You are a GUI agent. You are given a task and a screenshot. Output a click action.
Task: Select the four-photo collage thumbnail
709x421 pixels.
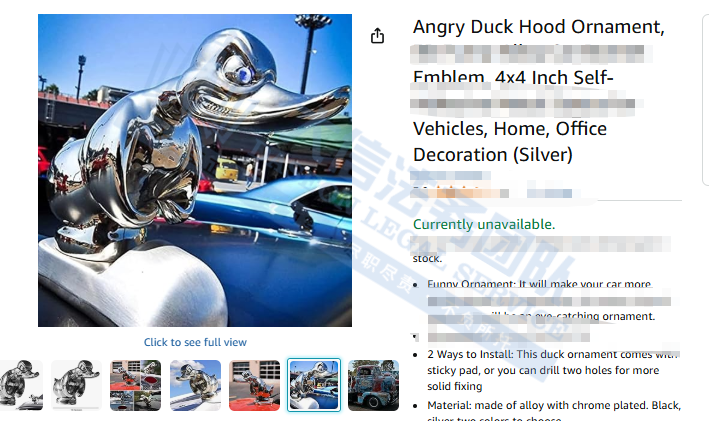(x=136, y=385)
